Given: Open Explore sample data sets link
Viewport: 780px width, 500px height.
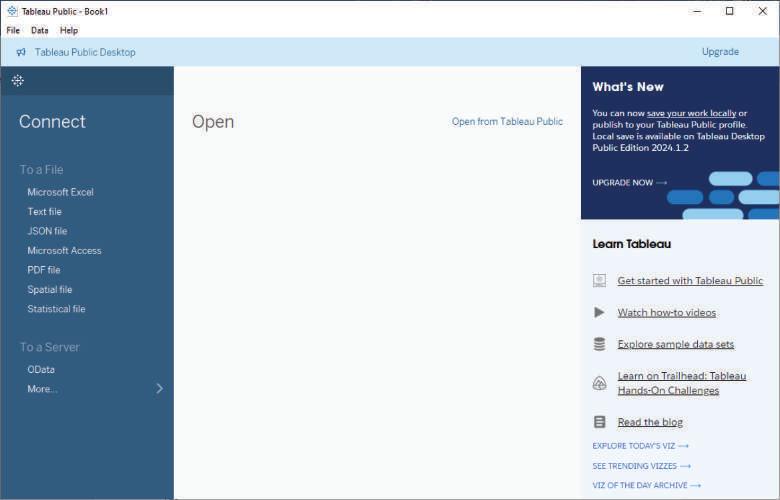Looking at the screenshot, I should [676, 344].
